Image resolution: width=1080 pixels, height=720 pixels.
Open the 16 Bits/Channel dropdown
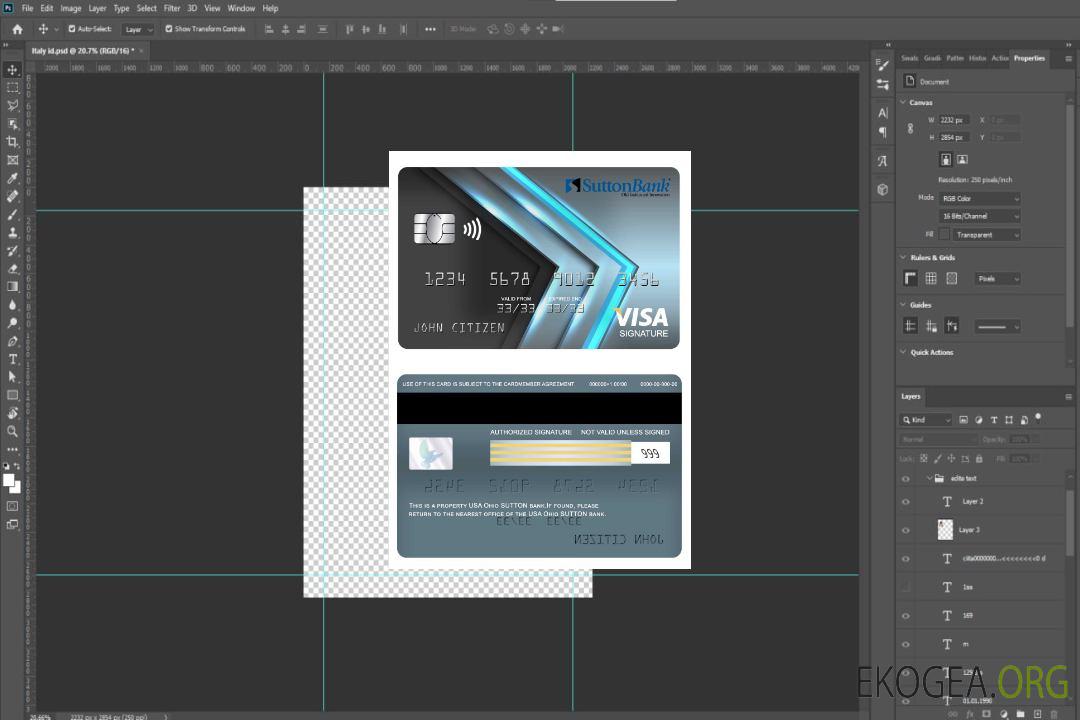point(979,216)
